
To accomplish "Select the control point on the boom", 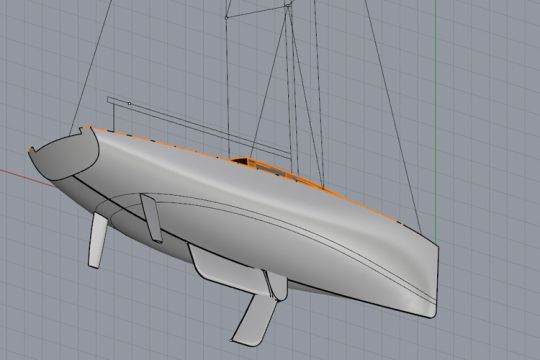I will 129,103.
